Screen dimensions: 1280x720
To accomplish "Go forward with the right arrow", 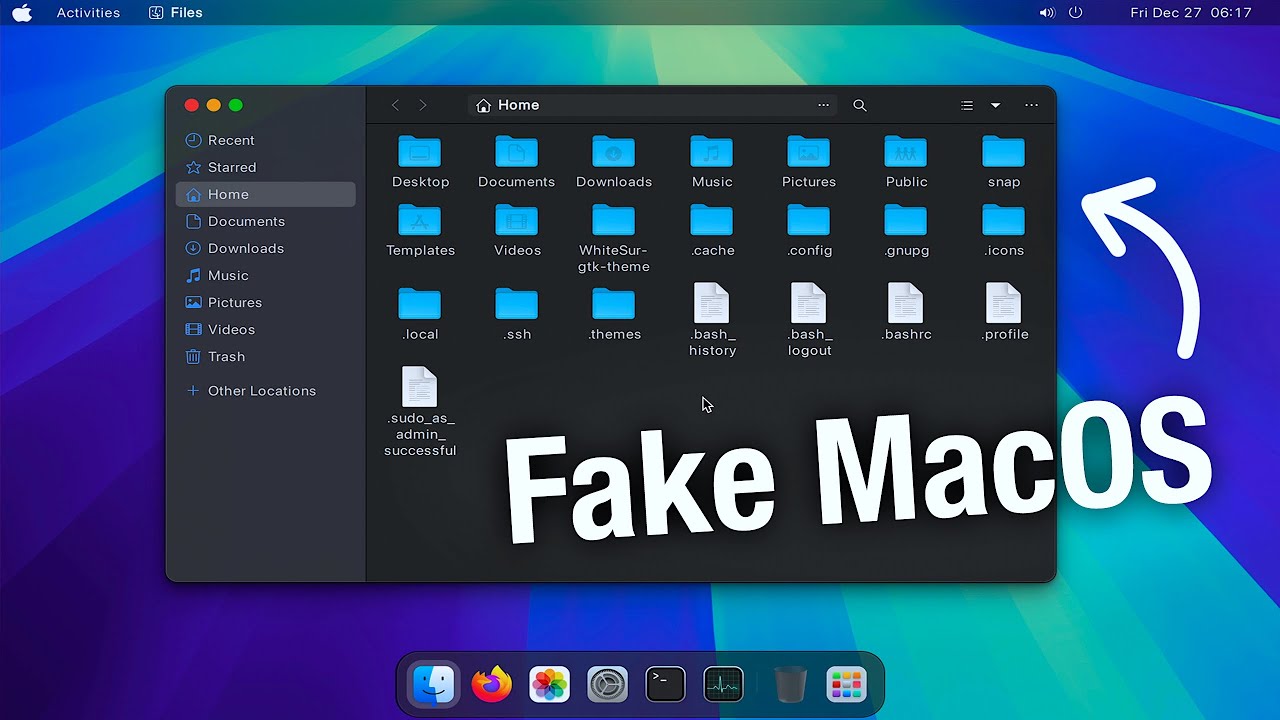I will [x=423, y=105].
